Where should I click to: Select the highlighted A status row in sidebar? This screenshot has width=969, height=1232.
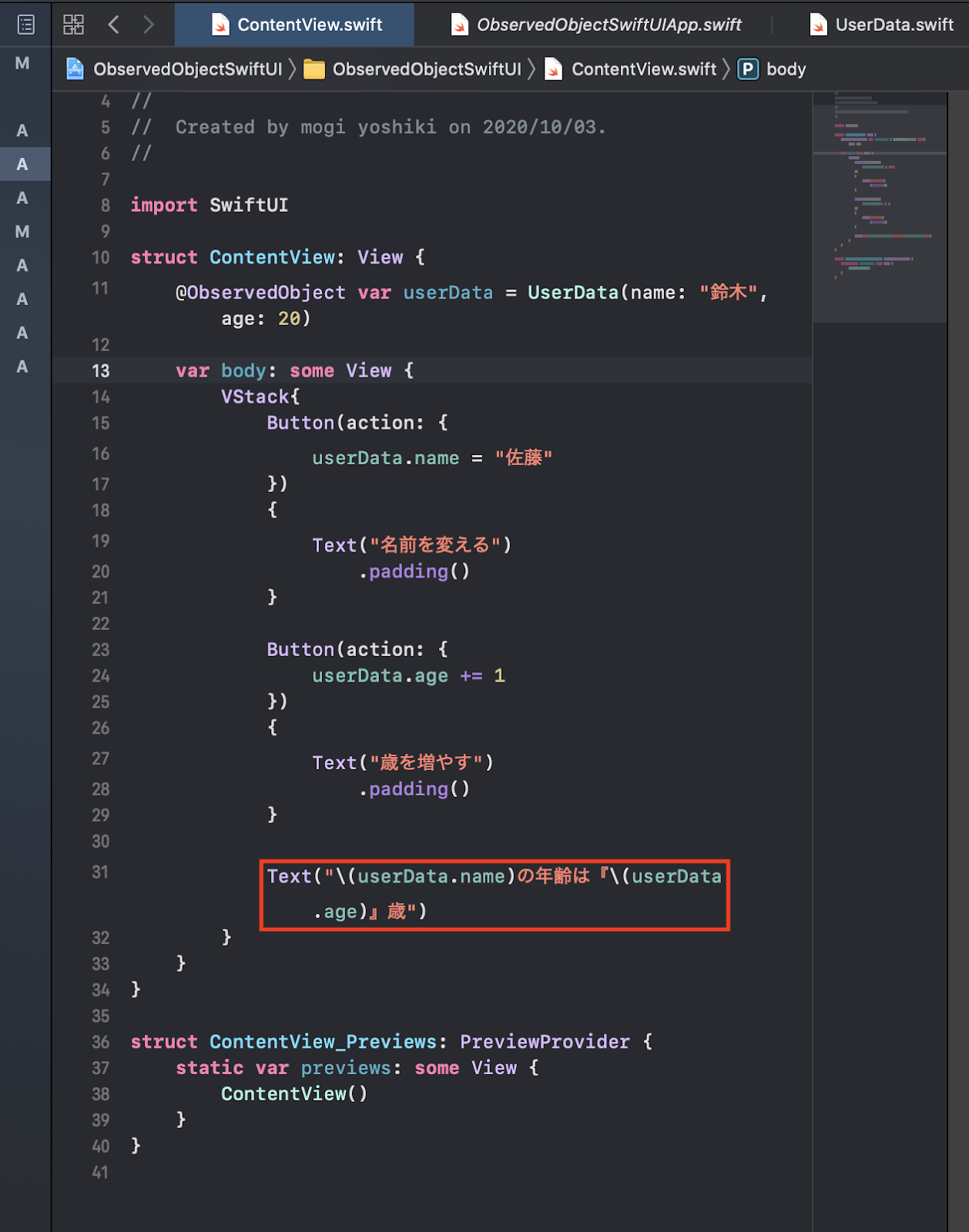(25, 164)
